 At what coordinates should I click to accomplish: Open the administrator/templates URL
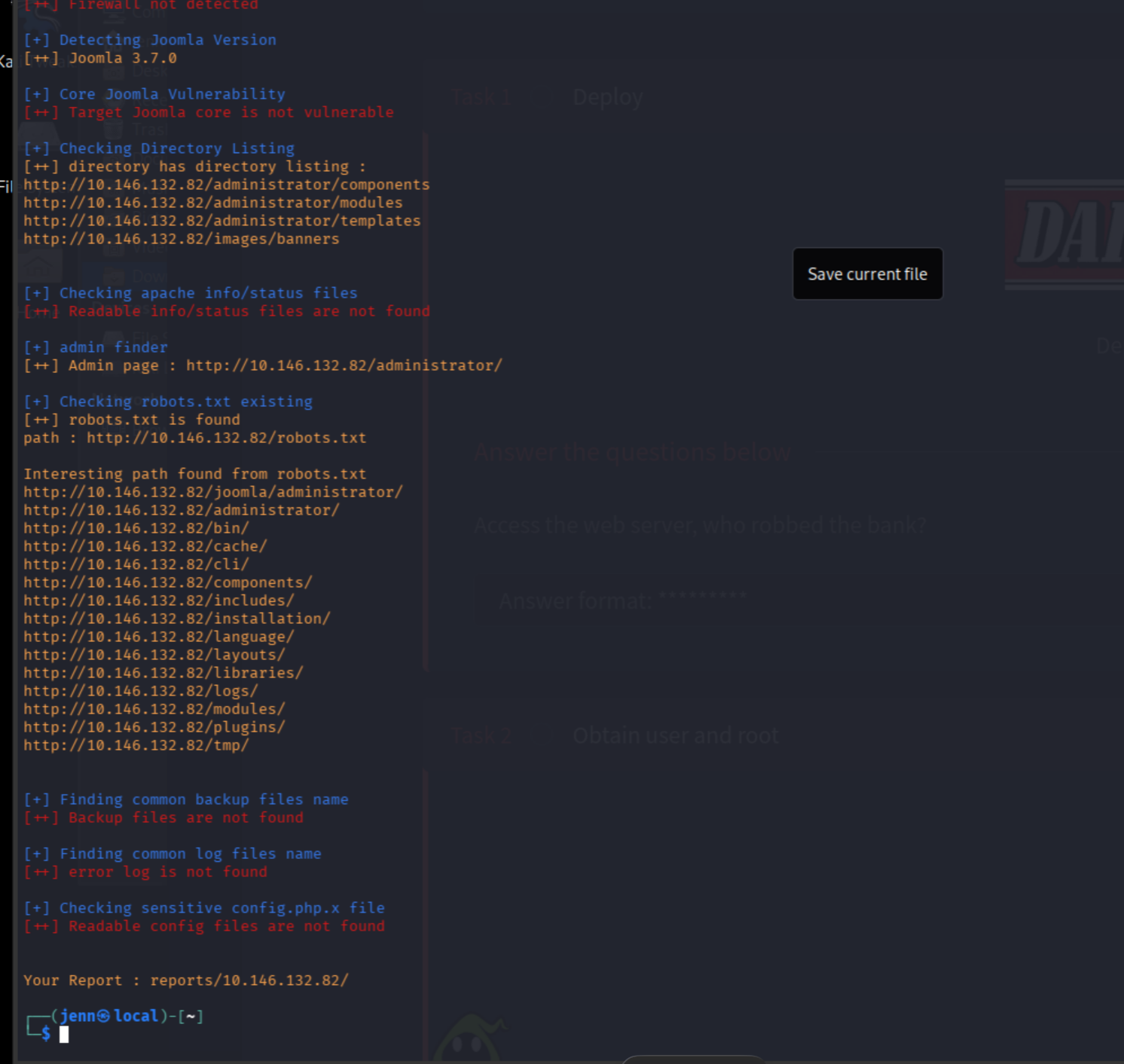pos(222,221)
